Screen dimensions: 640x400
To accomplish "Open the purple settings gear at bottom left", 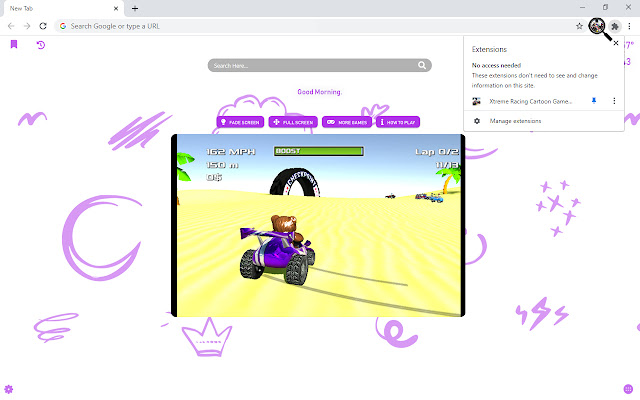I will (9, 389).
